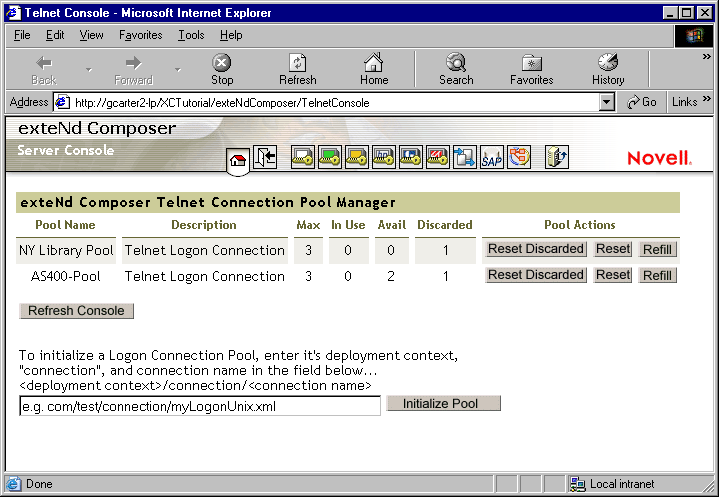Click the red house Home console icon
The width and height of the screenshot is (719, 497).
238,159
